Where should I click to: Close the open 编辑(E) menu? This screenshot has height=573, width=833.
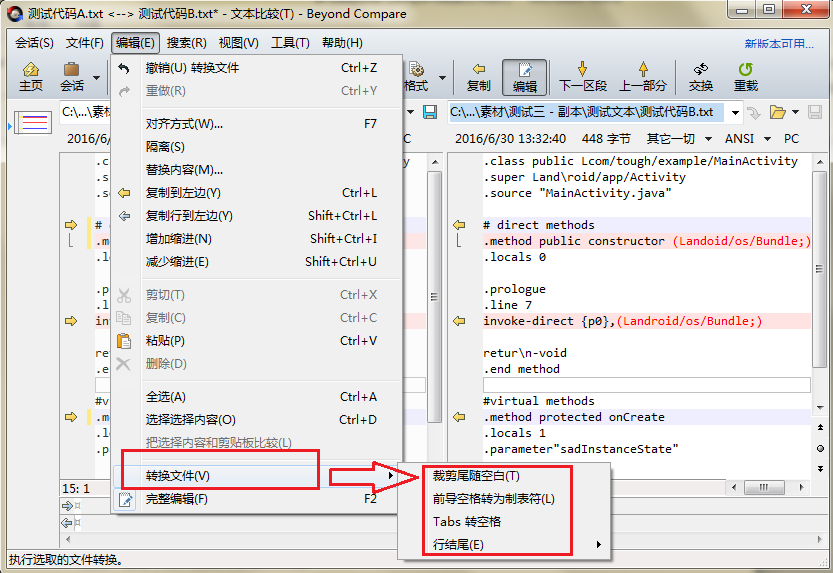tap(135, 43)
